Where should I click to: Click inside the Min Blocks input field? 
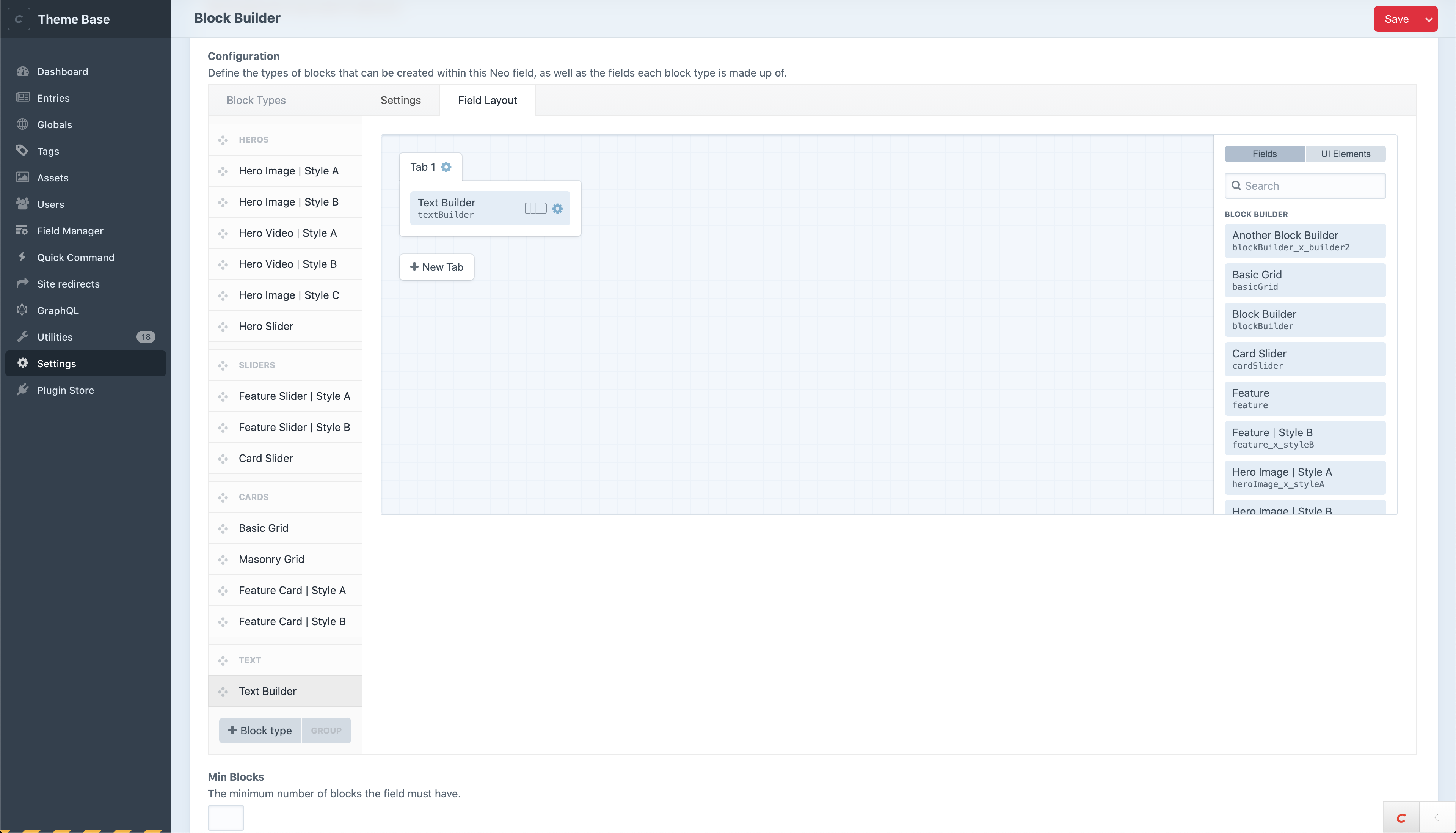tap(225, 817)
